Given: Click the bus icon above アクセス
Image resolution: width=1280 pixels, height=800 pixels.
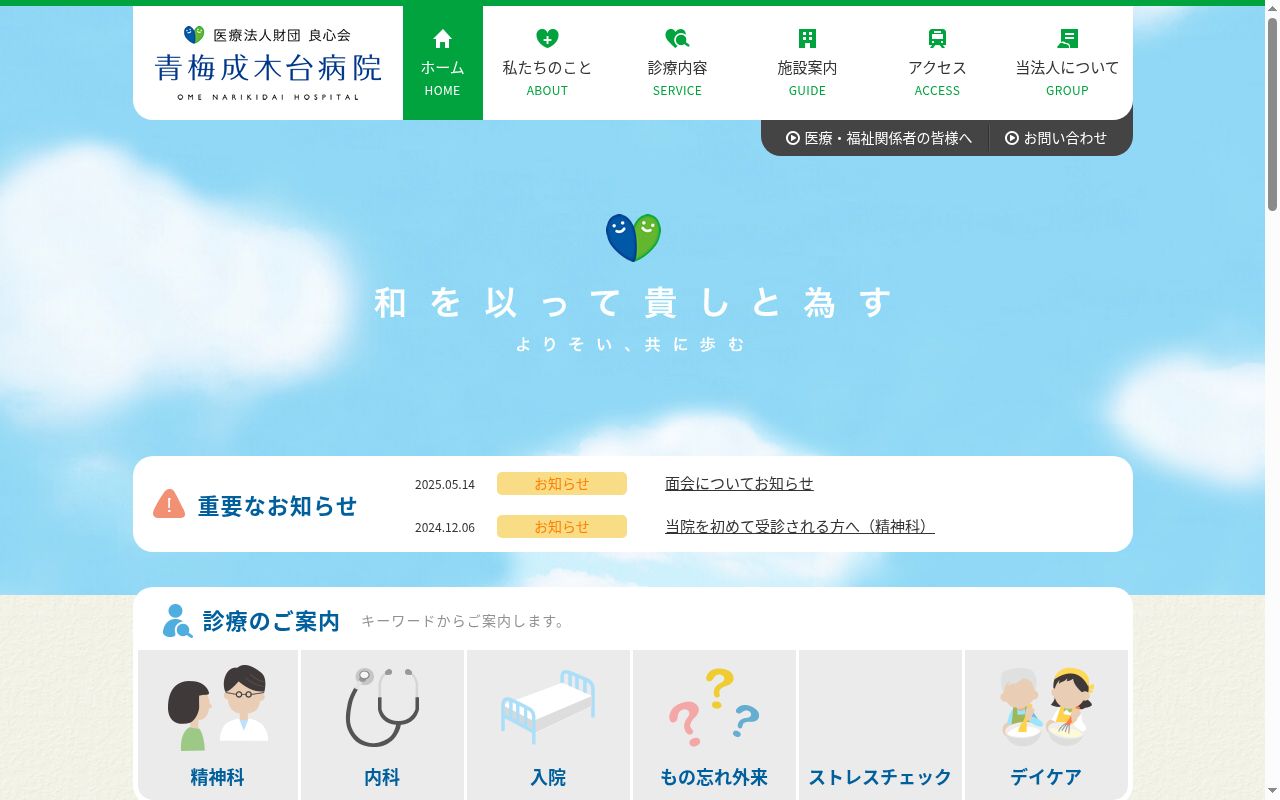Looking at the screenshot, I should pos(937,39).
